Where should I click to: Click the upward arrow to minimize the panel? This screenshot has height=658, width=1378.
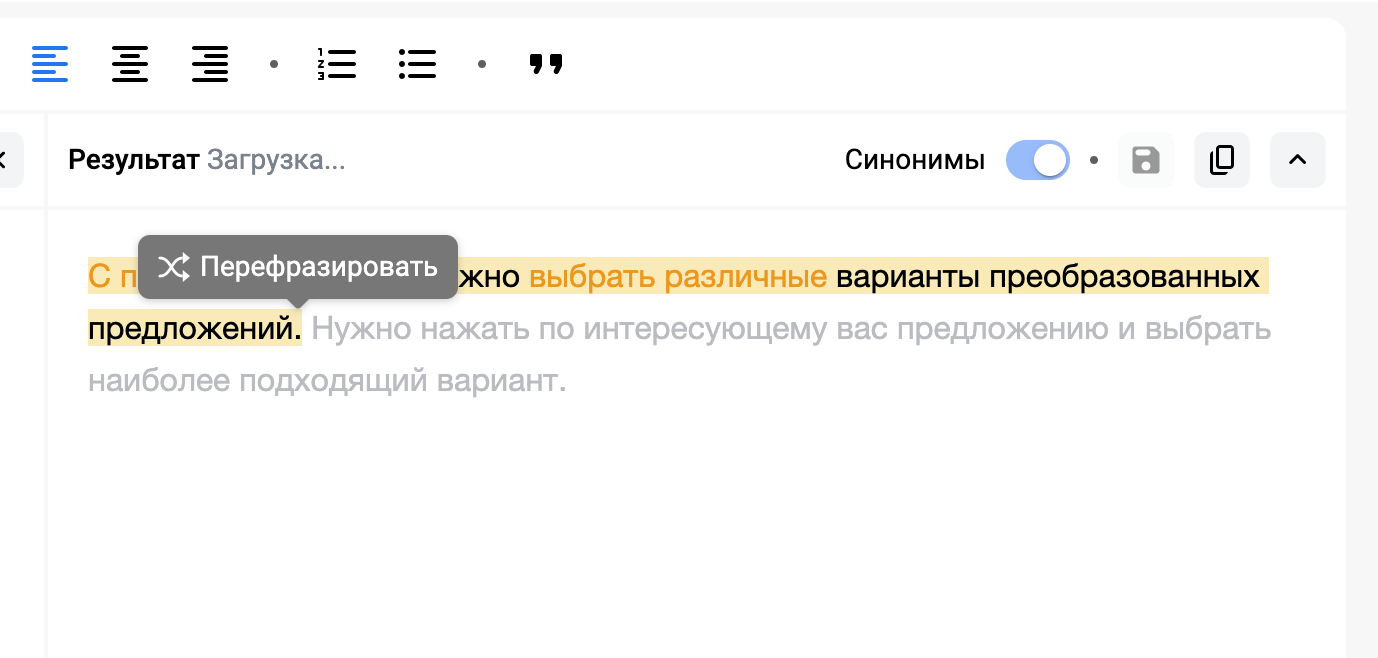tap(1297, 160)
